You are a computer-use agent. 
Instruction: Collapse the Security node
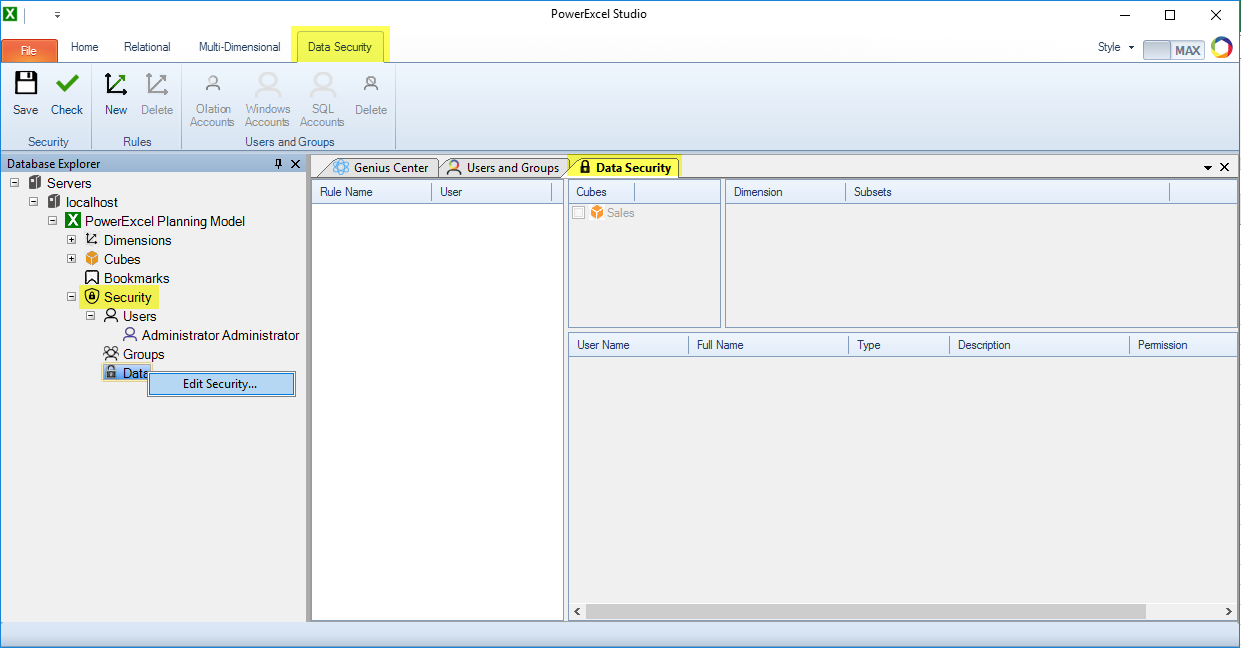pyautogui.click(x=72, y=297)
